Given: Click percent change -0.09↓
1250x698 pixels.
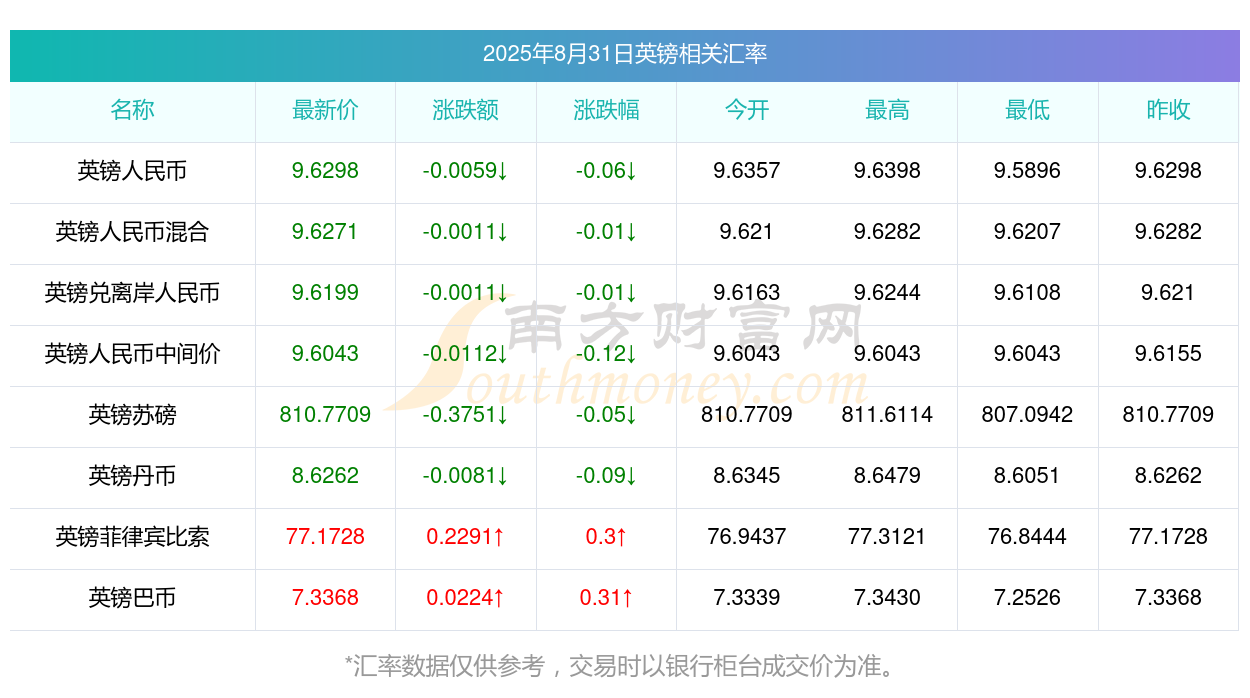Looking at the screenshot, I should click(606, 476).
